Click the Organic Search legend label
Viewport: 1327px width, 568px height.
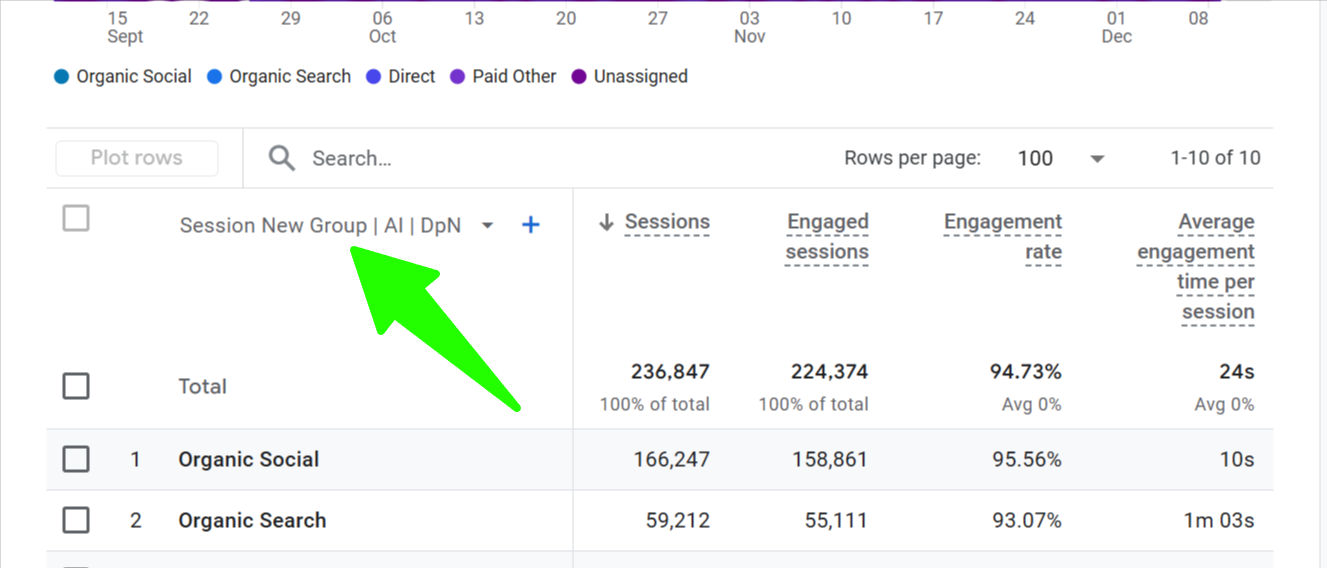tap(290, 77)
